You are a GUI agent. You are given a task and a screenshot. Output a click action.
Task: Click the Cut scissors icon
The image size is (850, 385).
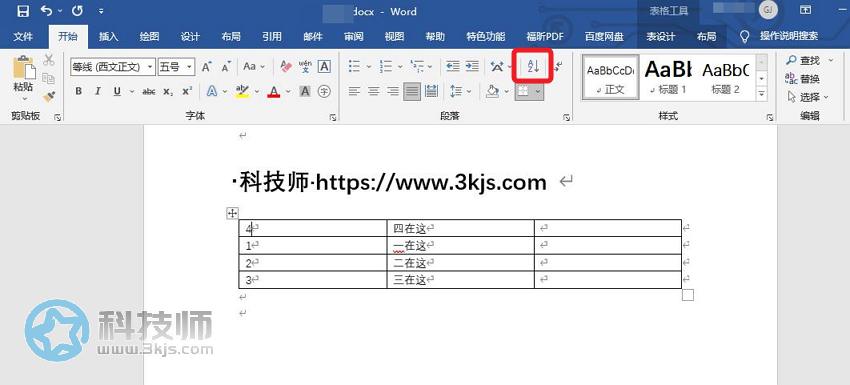[x=49, y=60]
